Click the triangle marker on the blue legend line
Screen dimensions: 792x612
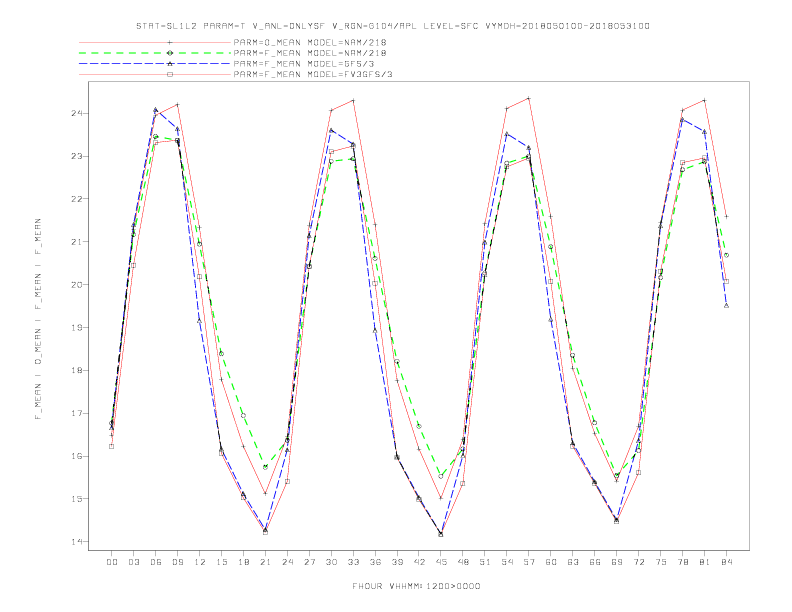(x=170, y=64)
